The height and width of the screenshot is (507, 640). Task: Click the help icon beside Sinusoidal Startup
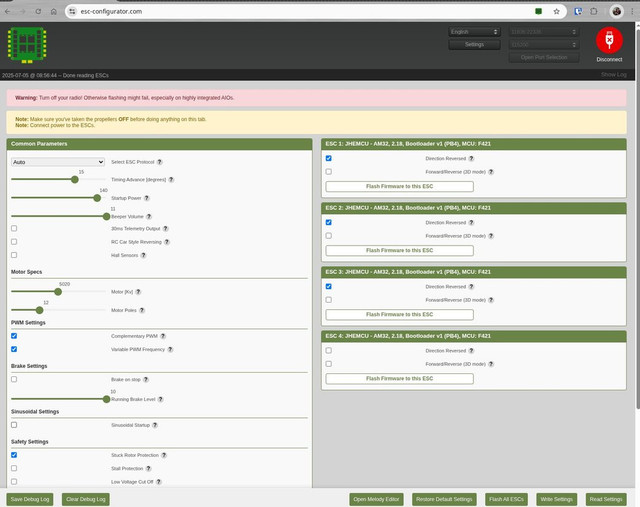click(x=155, y=425)
